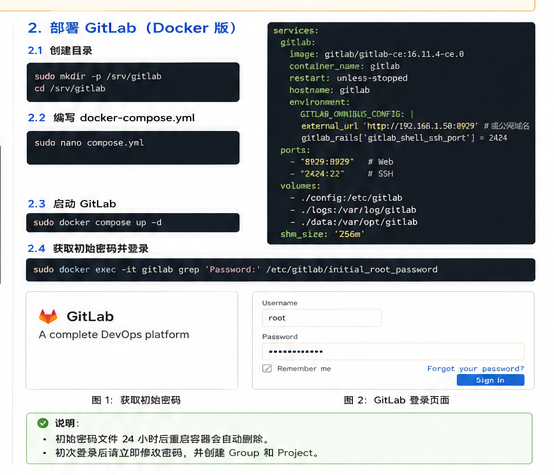The width and height of the screenshot is (554, 475).
Task: Click the "8929:8929" Web port line
Action: pyautogui.click(x=341, y=162)
